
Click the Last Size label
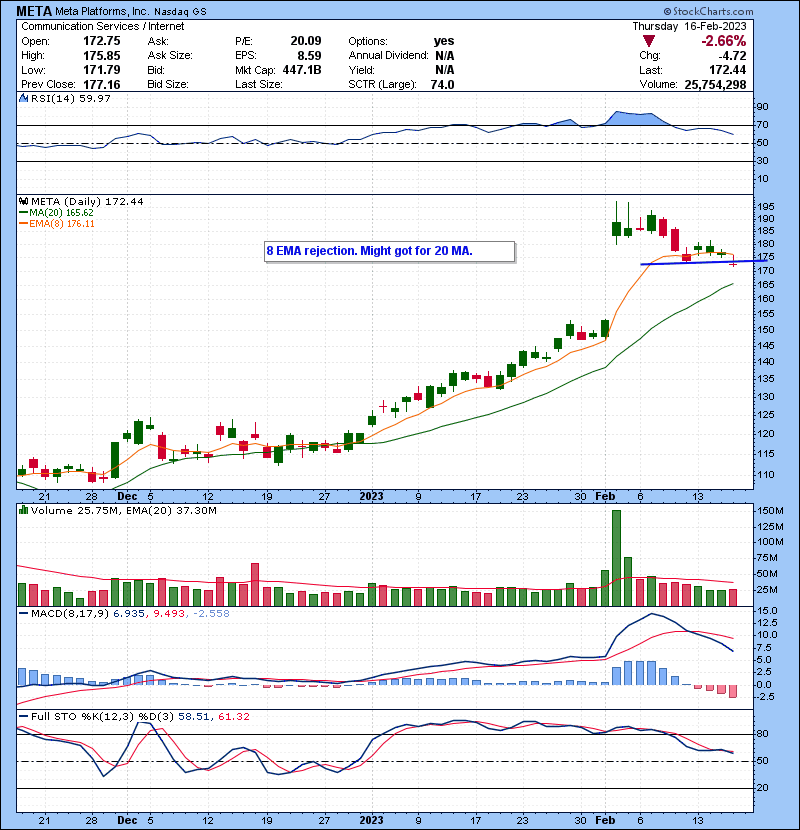pos(259,85)
